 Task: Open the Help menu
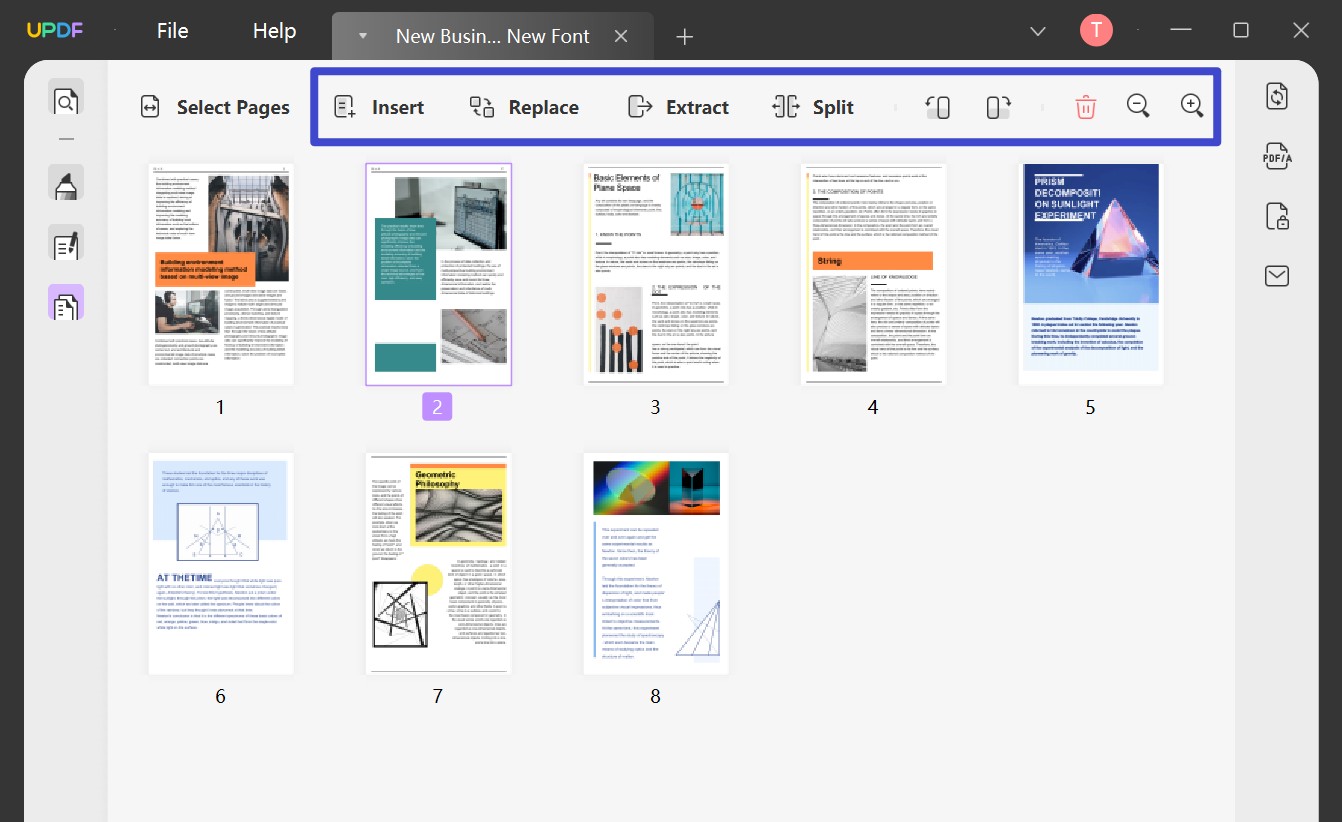(x=274, y=31)
